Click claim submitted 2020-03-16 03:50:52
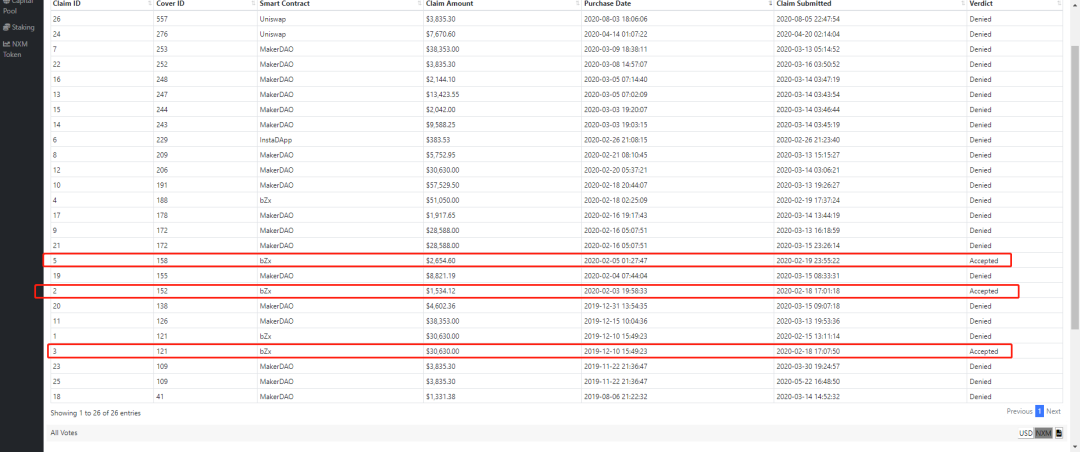The width and height of the screenshot is (1080, 452). 808,64
